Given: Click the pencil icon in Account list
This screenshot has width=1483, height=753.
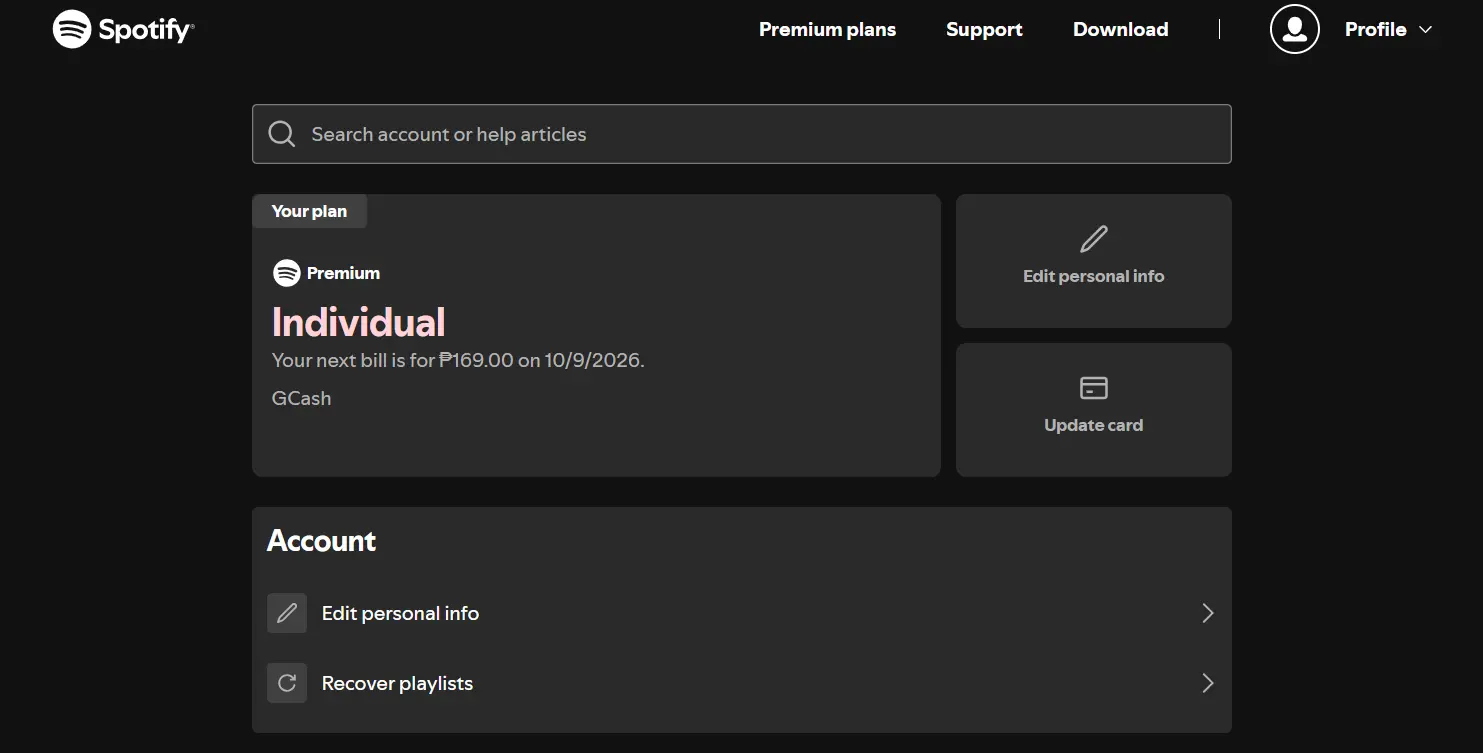Looking at the screenshot, I should 287,613.
